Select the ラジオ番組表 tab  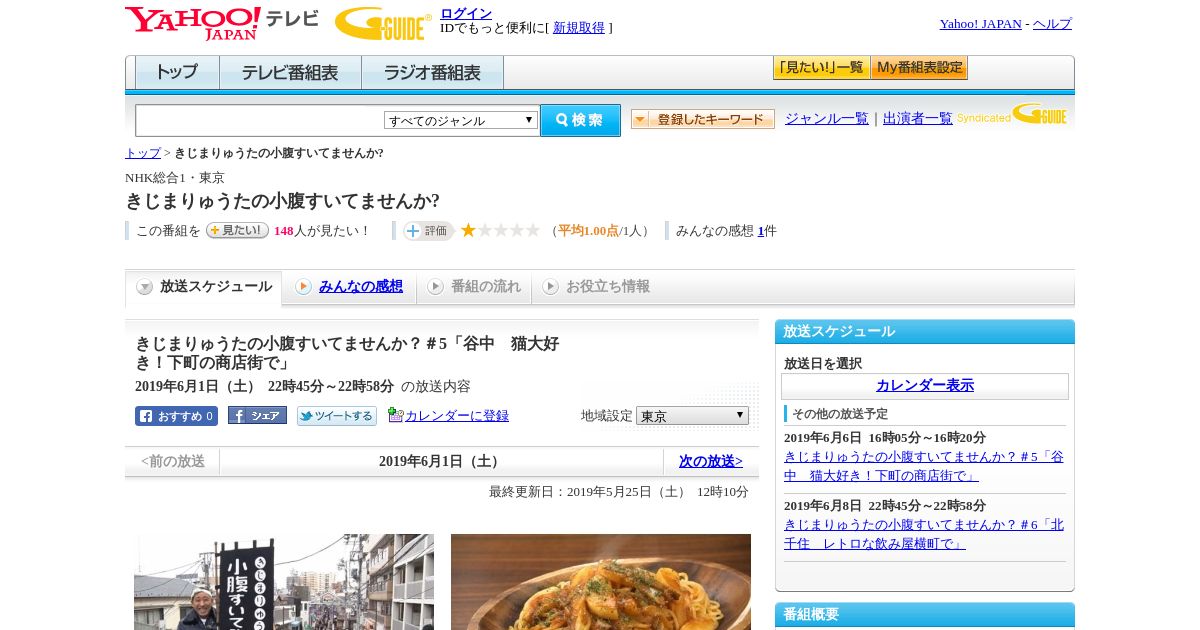pyautogui.click(x=432, y=73)
